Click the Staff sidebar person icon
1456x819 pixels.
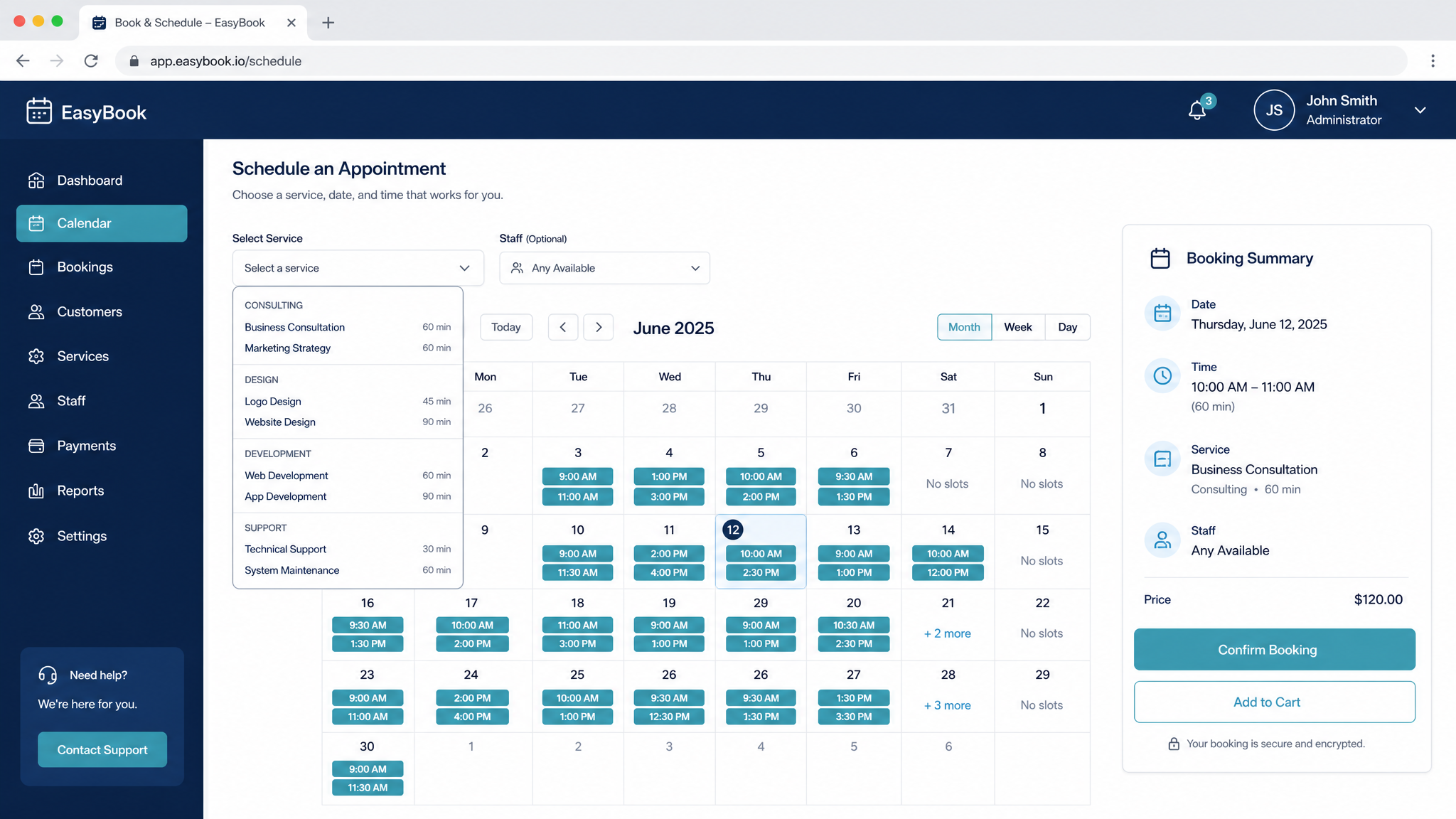pos(36,401)
